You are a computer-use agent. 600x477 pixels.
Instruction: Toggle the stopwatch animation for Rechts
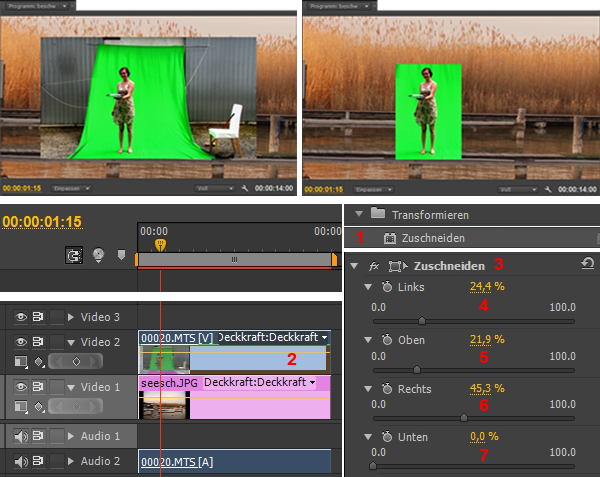pos(388,388)
